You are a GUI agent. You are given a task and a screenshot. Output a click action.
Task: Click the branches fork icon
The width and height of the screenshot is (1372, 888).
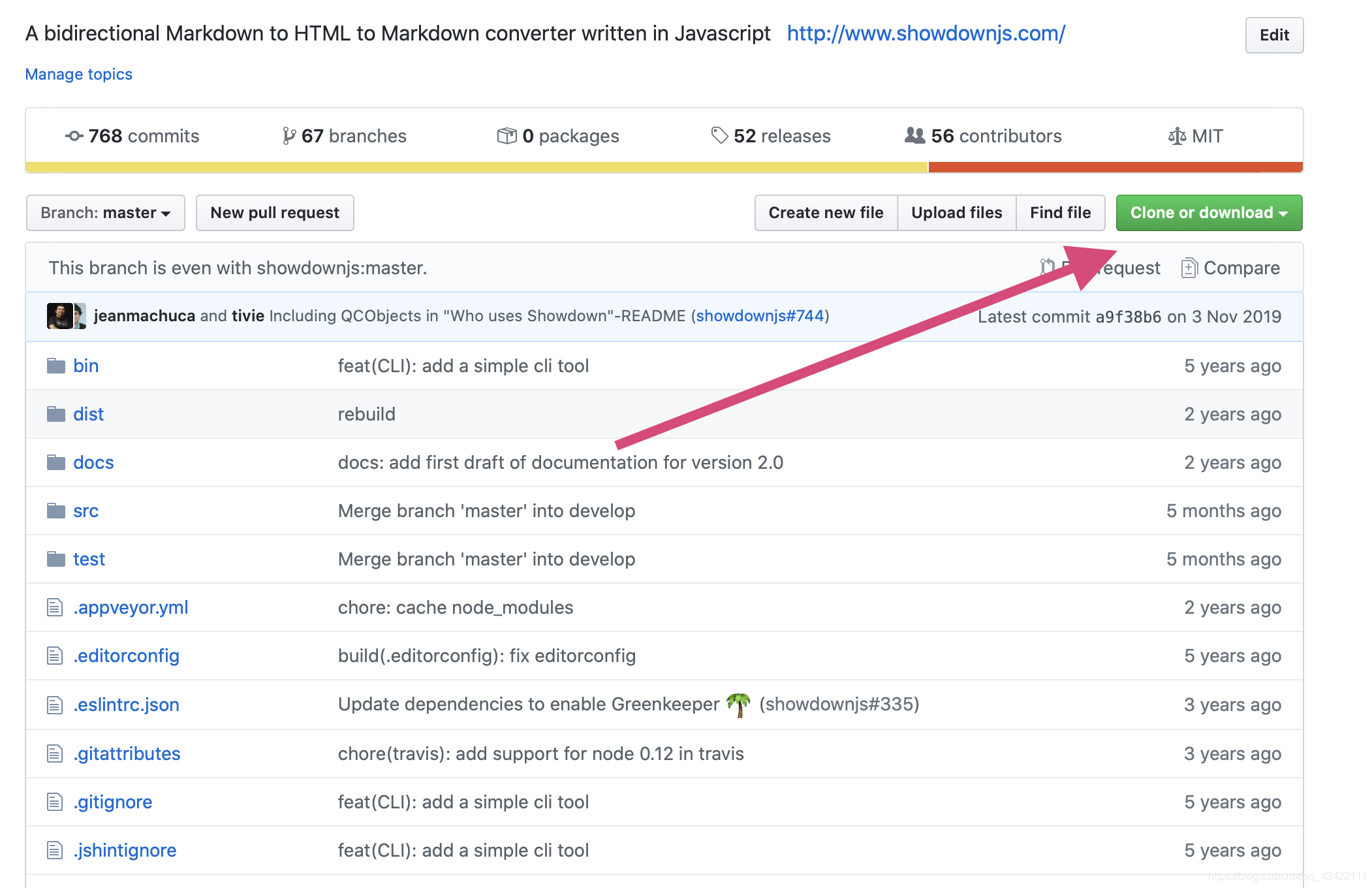pos(288,136)
